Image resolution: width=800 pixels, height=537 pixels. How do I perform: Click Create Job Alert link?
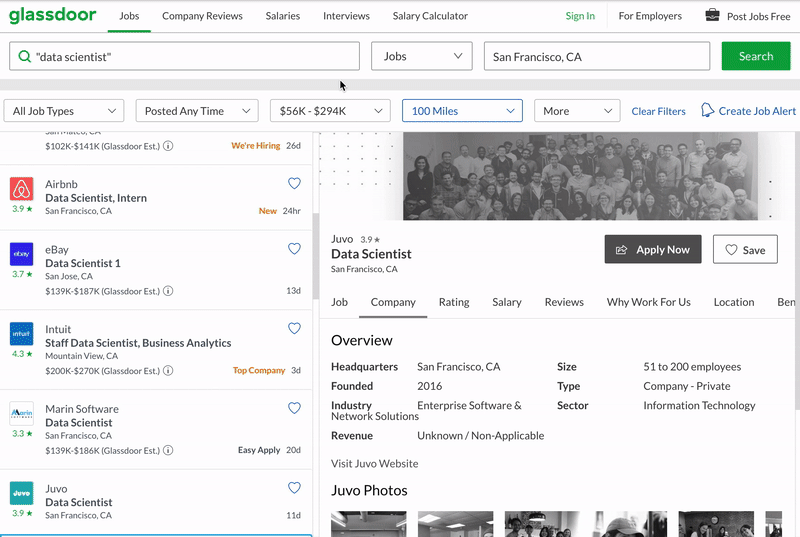757,111
